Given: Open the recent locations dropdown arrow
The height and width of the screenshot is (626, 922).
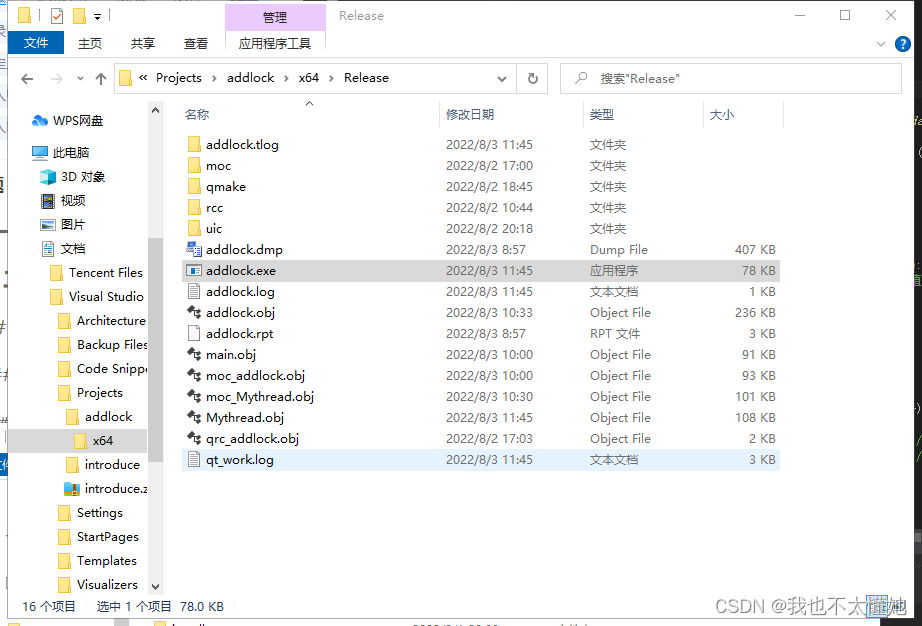Looking at the screenshot, I should [x=81, y=79].
